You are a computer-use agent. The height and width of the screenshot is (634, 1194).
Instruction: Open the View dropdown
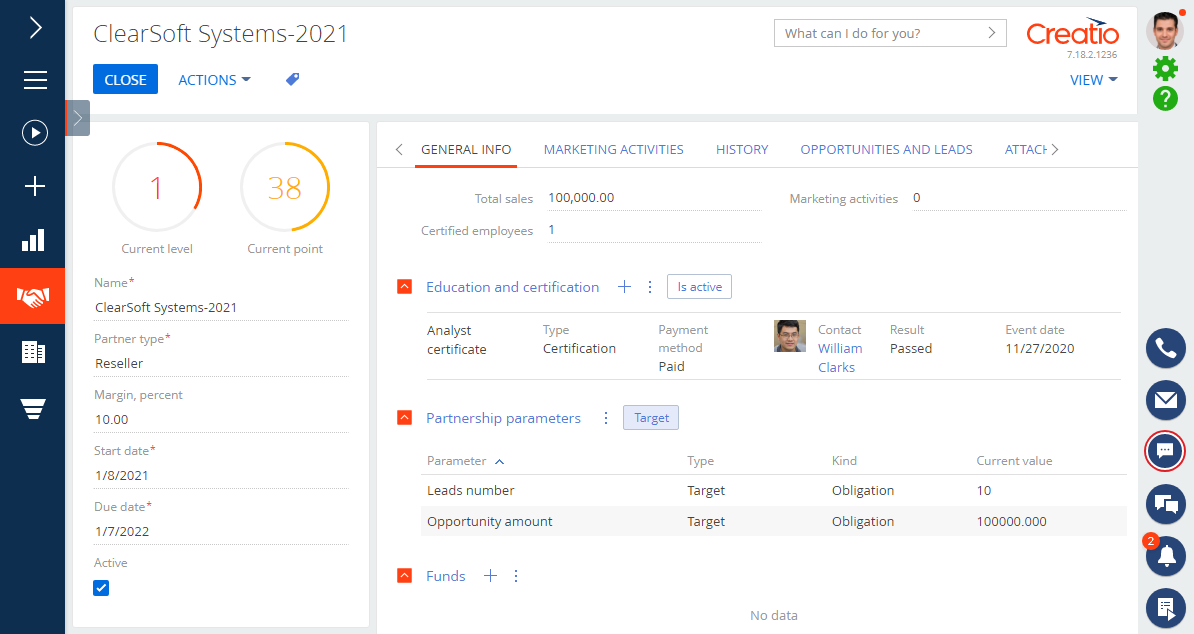click(1093, 80)
